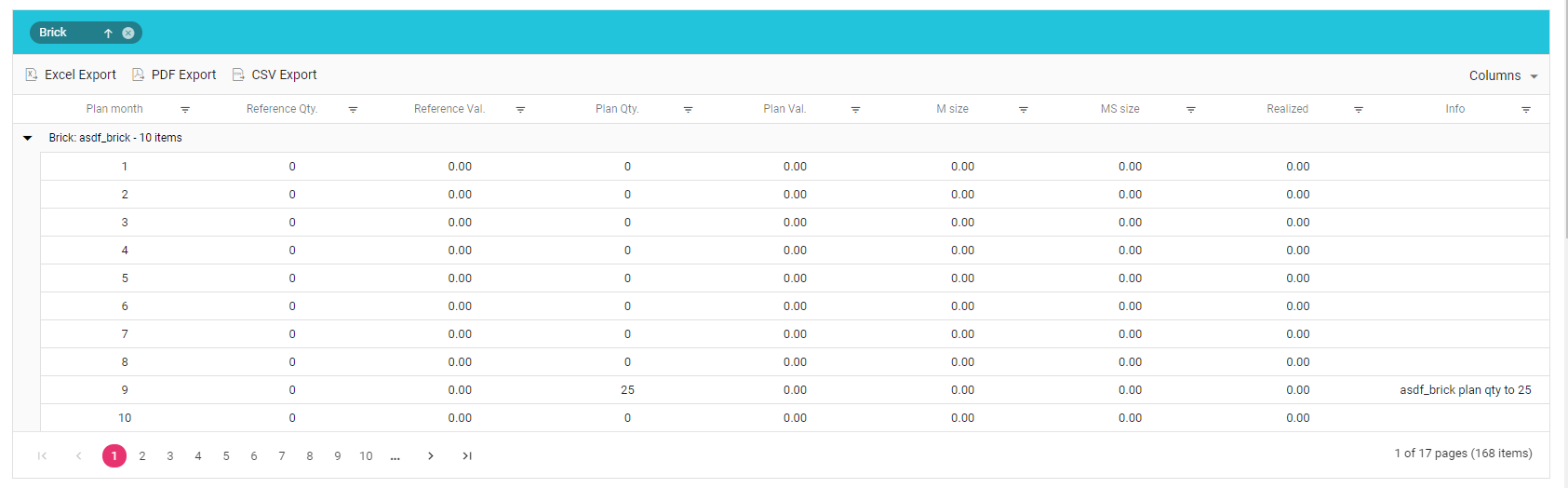
Task: Open the Plan month filter icon
Action: (x=185, y=110)
